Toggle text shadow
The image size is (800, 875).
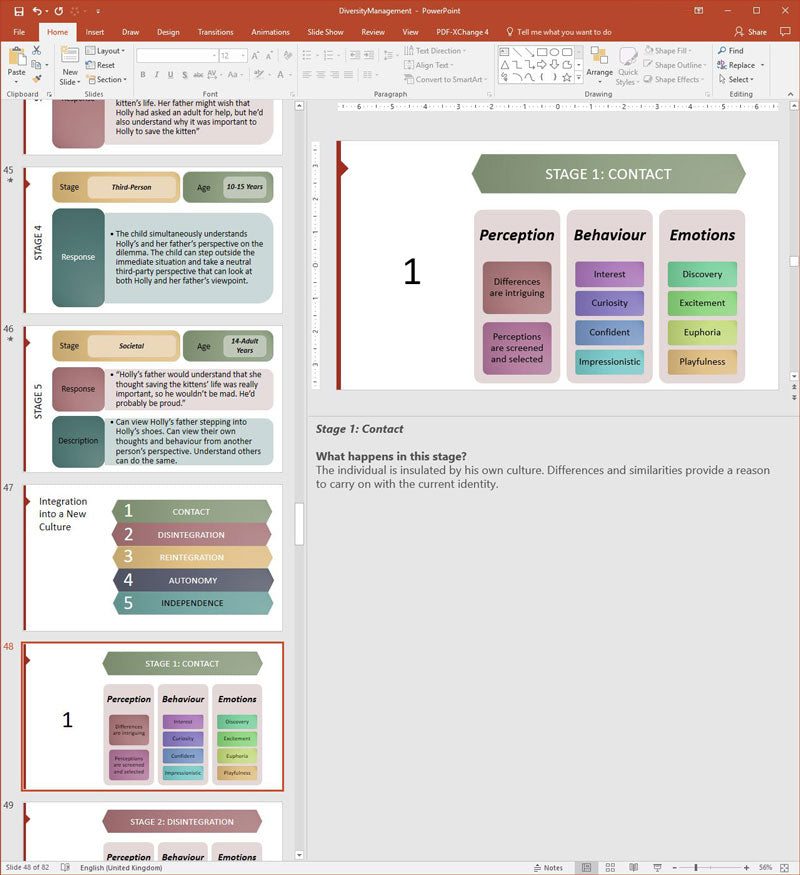(185, 74)
